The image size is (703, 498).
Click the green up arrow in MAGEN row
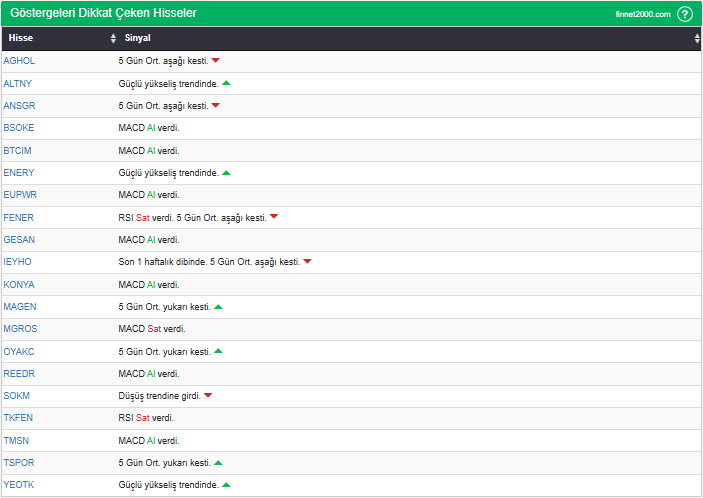click(218, 307)
